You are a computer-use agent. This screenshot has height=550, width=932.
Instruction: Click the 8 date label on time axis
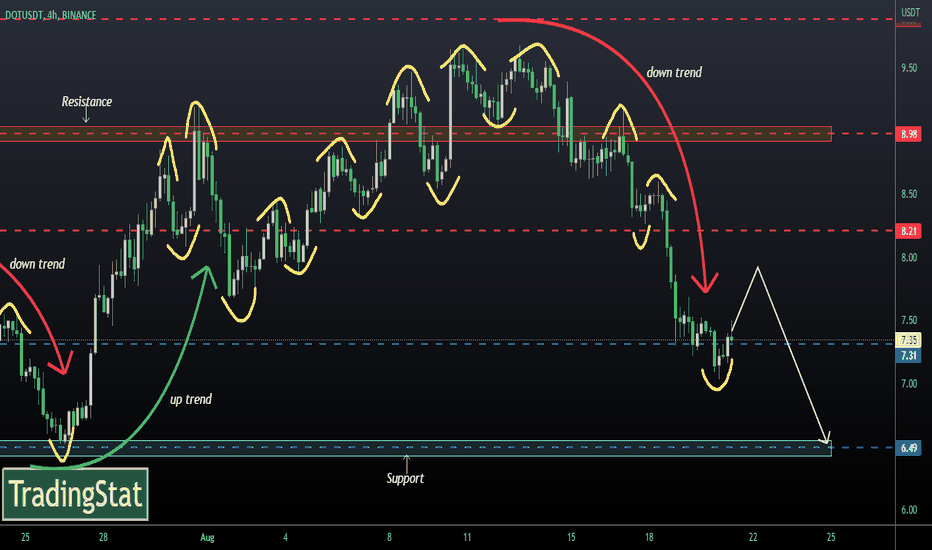389,537
